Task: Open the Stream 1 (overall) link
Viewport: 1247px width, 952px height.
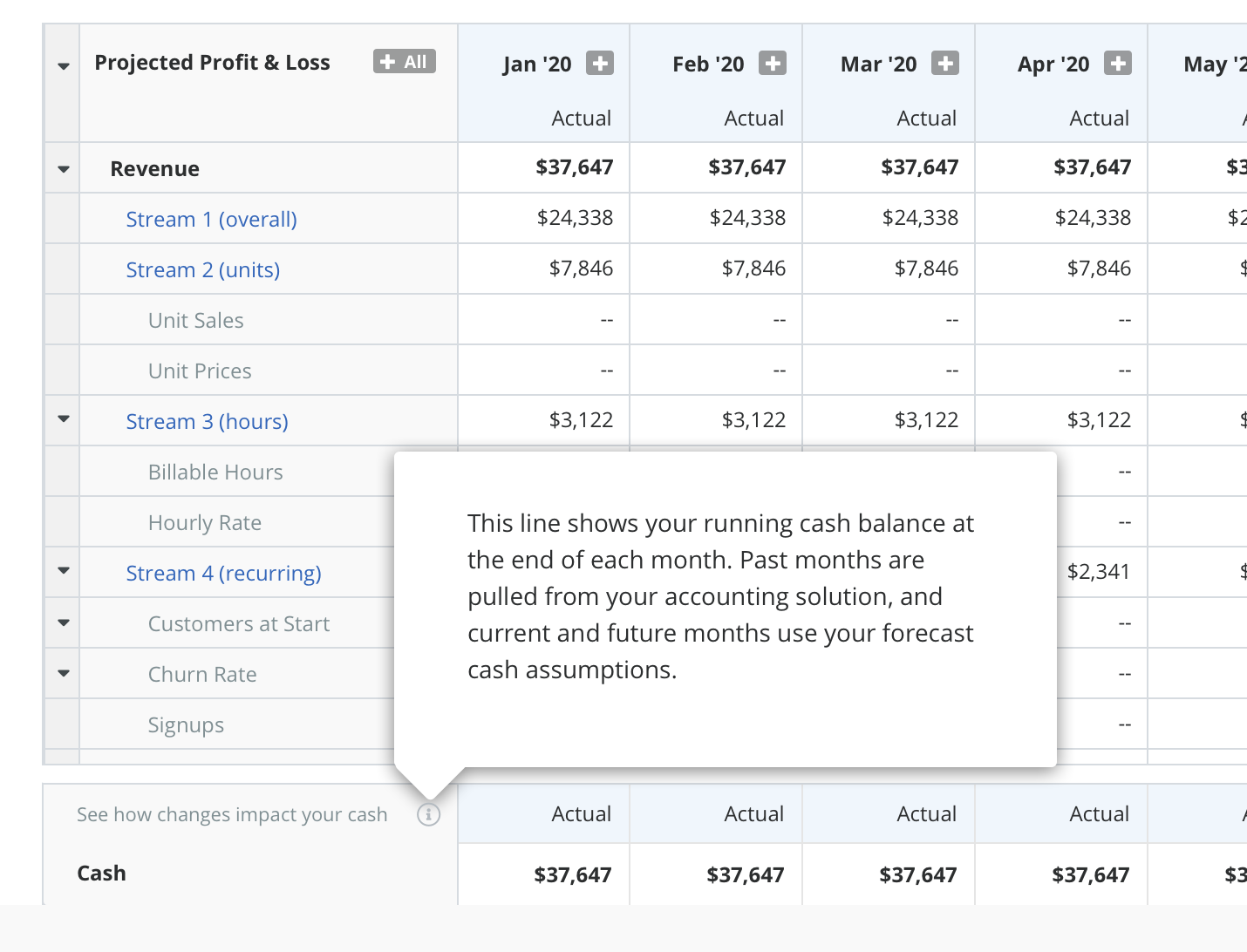Action: pyautogui.click(x=211, y=220)
